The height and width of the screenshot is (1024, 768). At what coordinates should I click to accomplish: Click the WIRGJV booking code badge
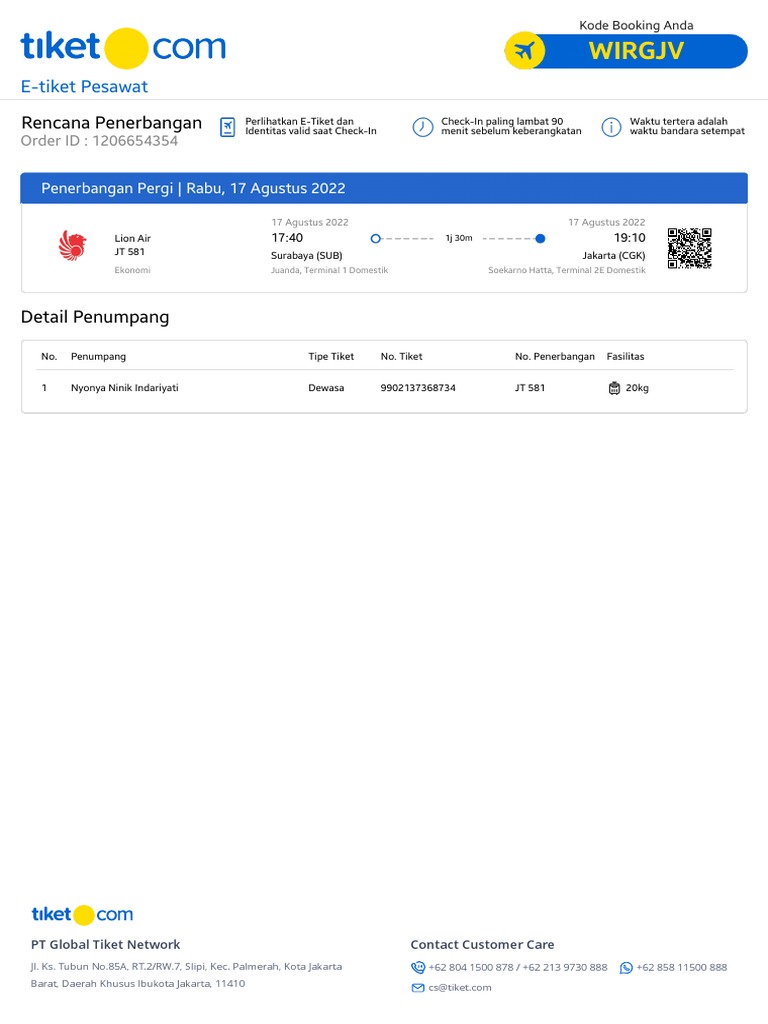636,51
